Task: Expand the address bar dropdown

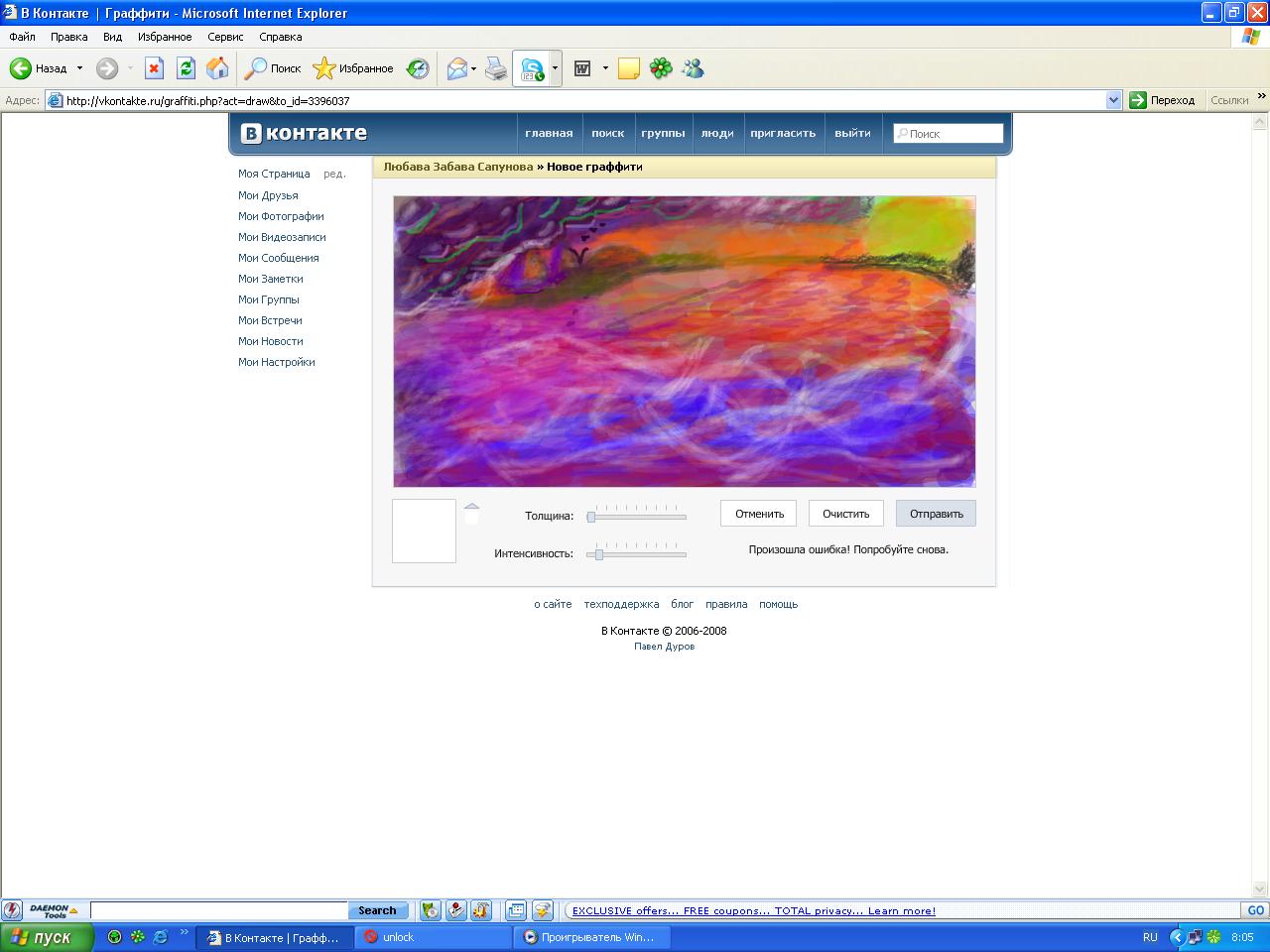Action: click(x=1113, y=100)
